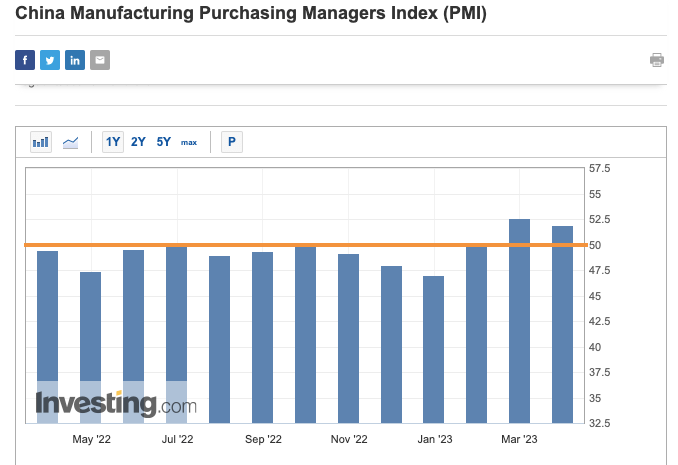
Task: Share chart via Twitter icon
Action: click(x=50, y=60)
